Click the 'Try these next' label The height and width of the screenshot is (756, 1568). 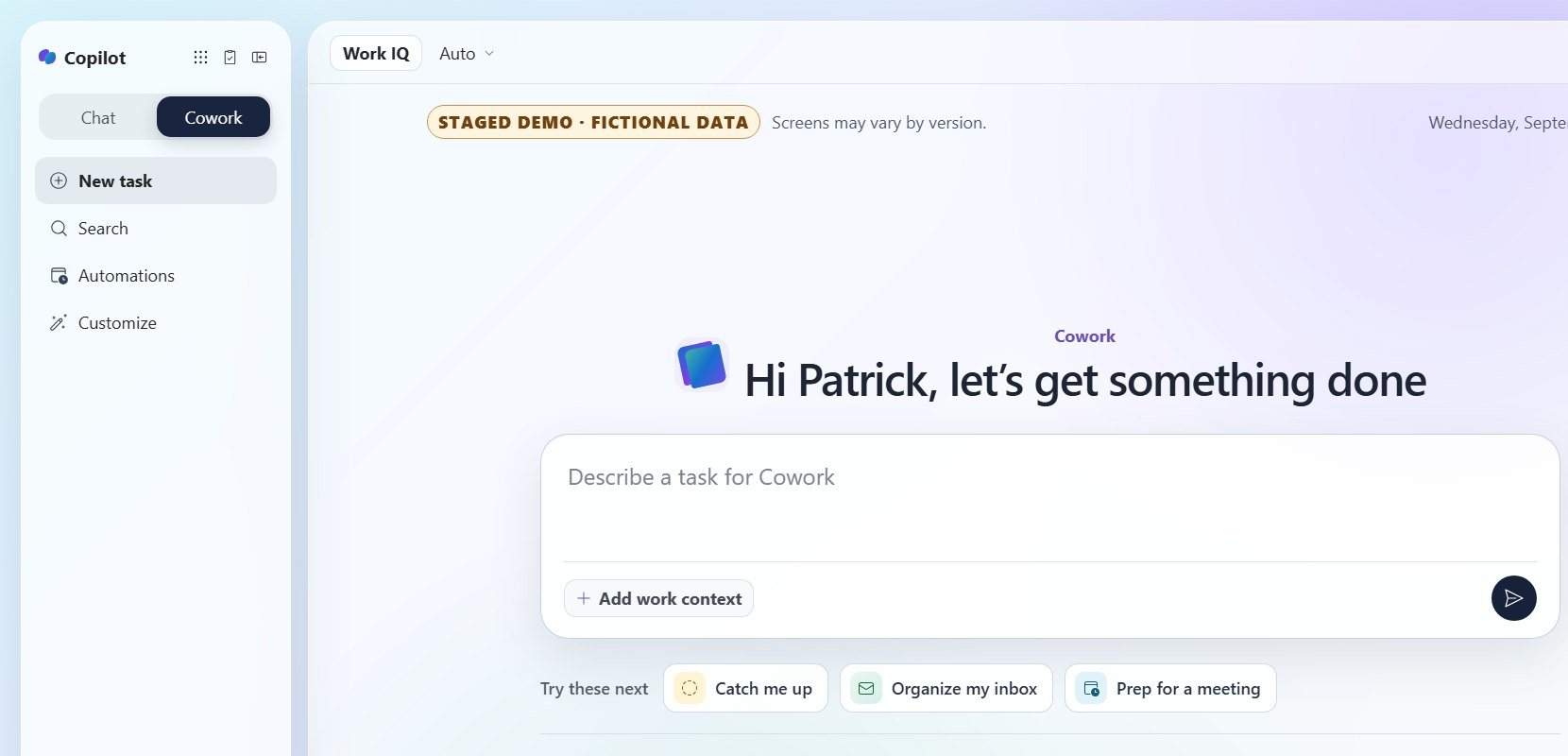(x=594, y=688)
